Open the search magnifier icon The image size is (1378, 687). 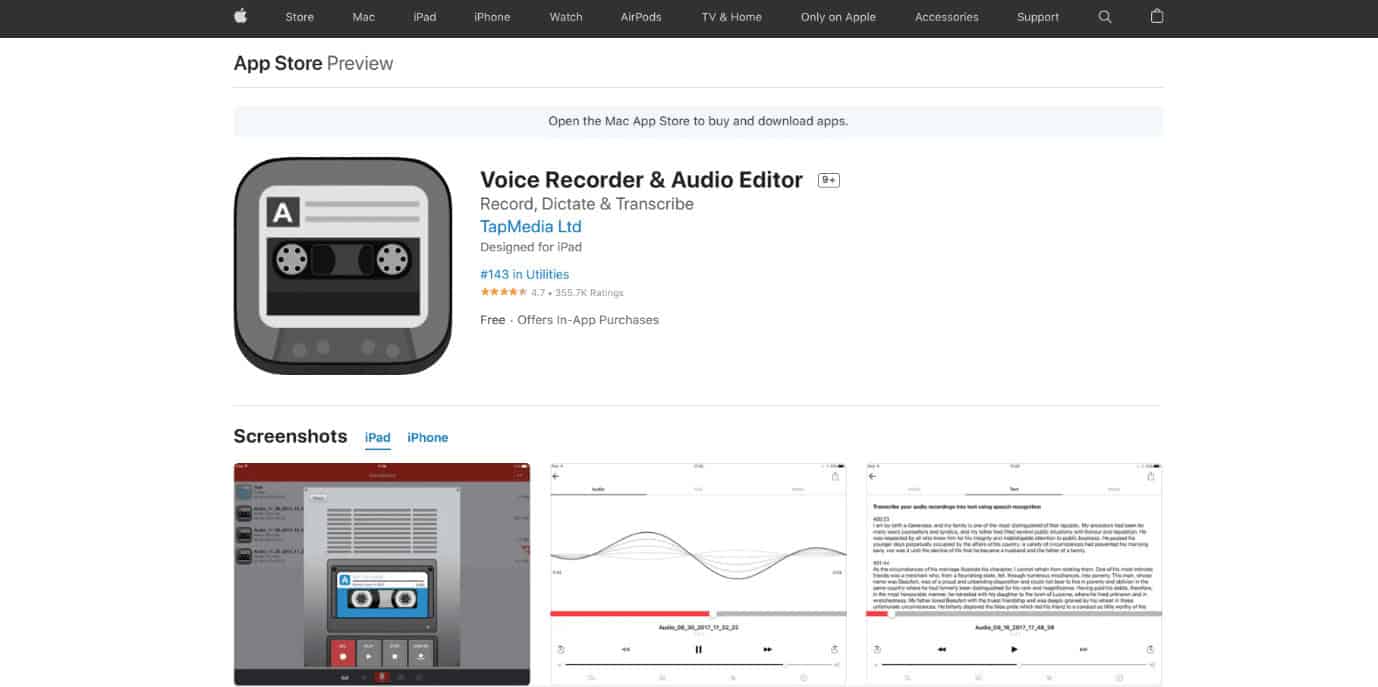coord(1105,17)
